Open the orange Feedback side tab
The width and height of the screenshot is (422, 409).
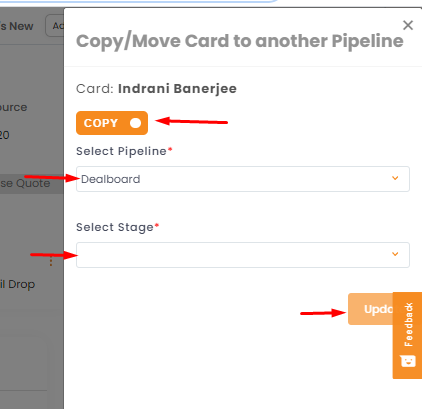tap(407, 335)
